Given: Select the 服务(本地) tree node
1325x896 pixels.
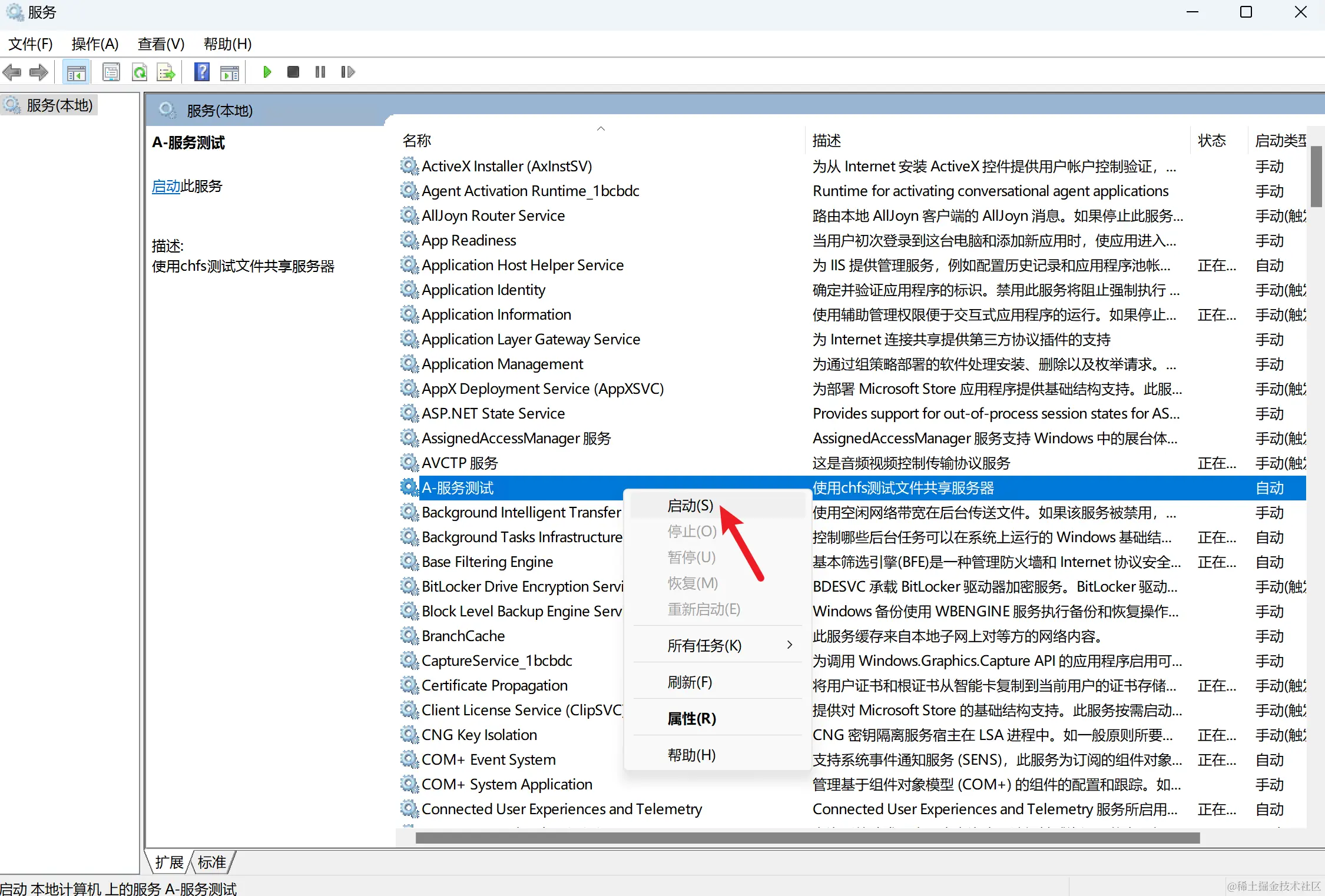Looking at the screenshot, I should 59,105.
